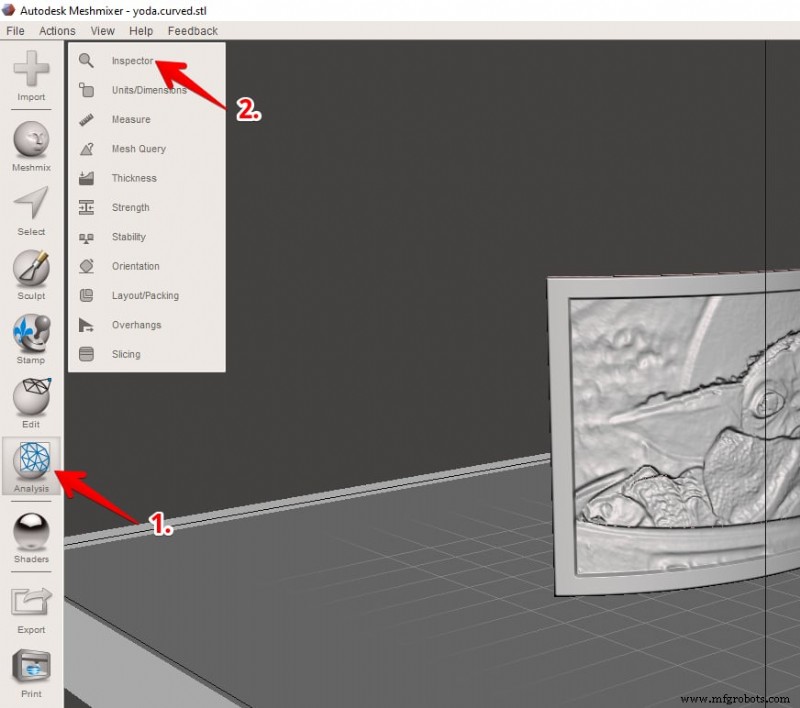Click the Thickness icon
The image size is (800, 708).
[x=86, y=178]
